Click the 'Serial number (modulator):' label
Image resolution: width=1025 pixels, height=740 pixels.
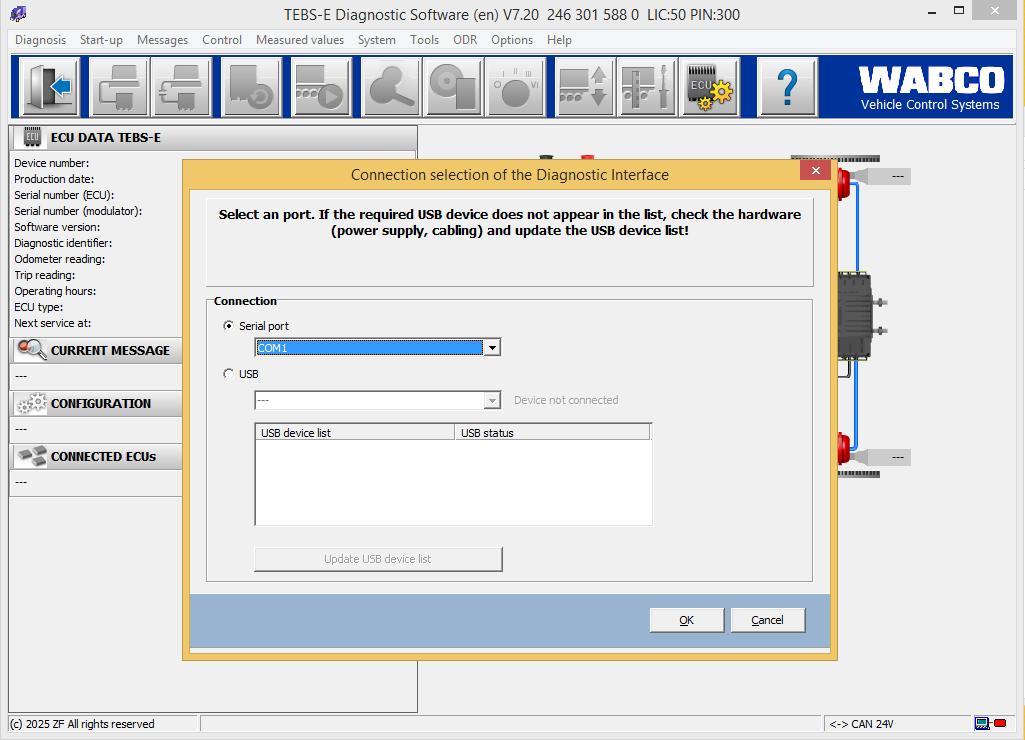[x=78, y=210]
